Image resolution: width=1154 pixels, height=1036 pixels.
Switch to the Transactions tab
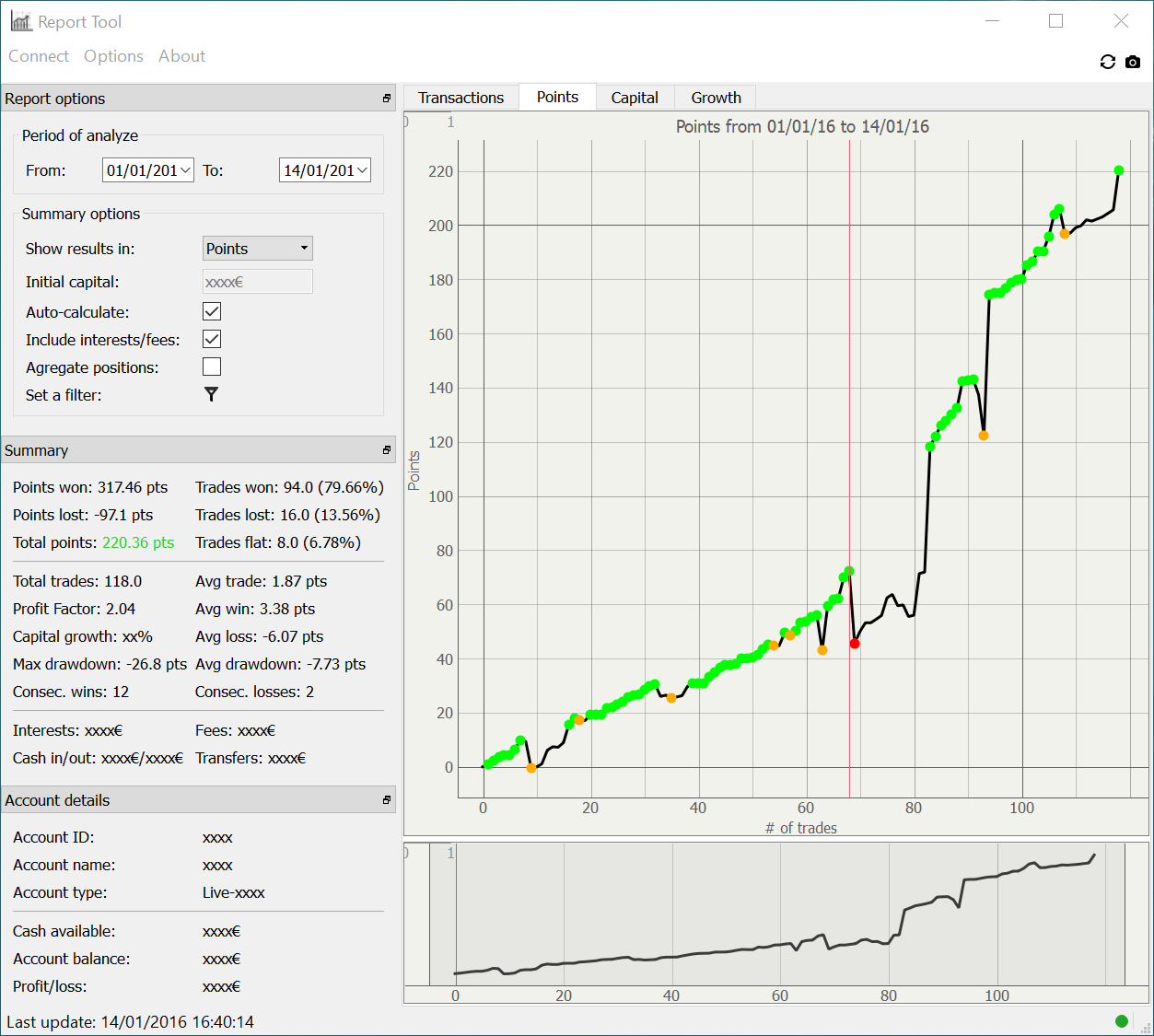click(x=460, y=98)
